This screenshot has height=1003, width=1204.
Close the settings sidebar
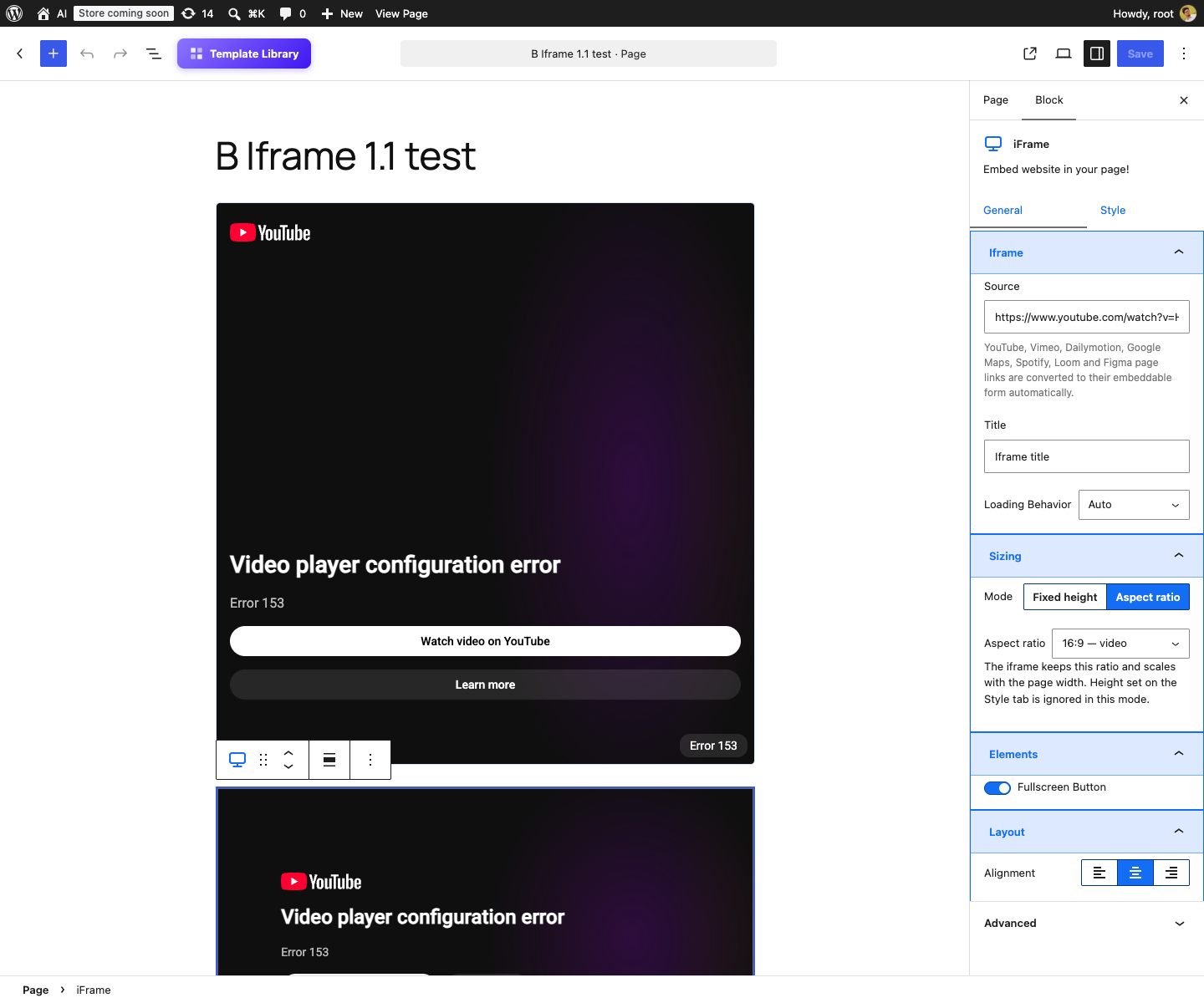pos(1184,100)
